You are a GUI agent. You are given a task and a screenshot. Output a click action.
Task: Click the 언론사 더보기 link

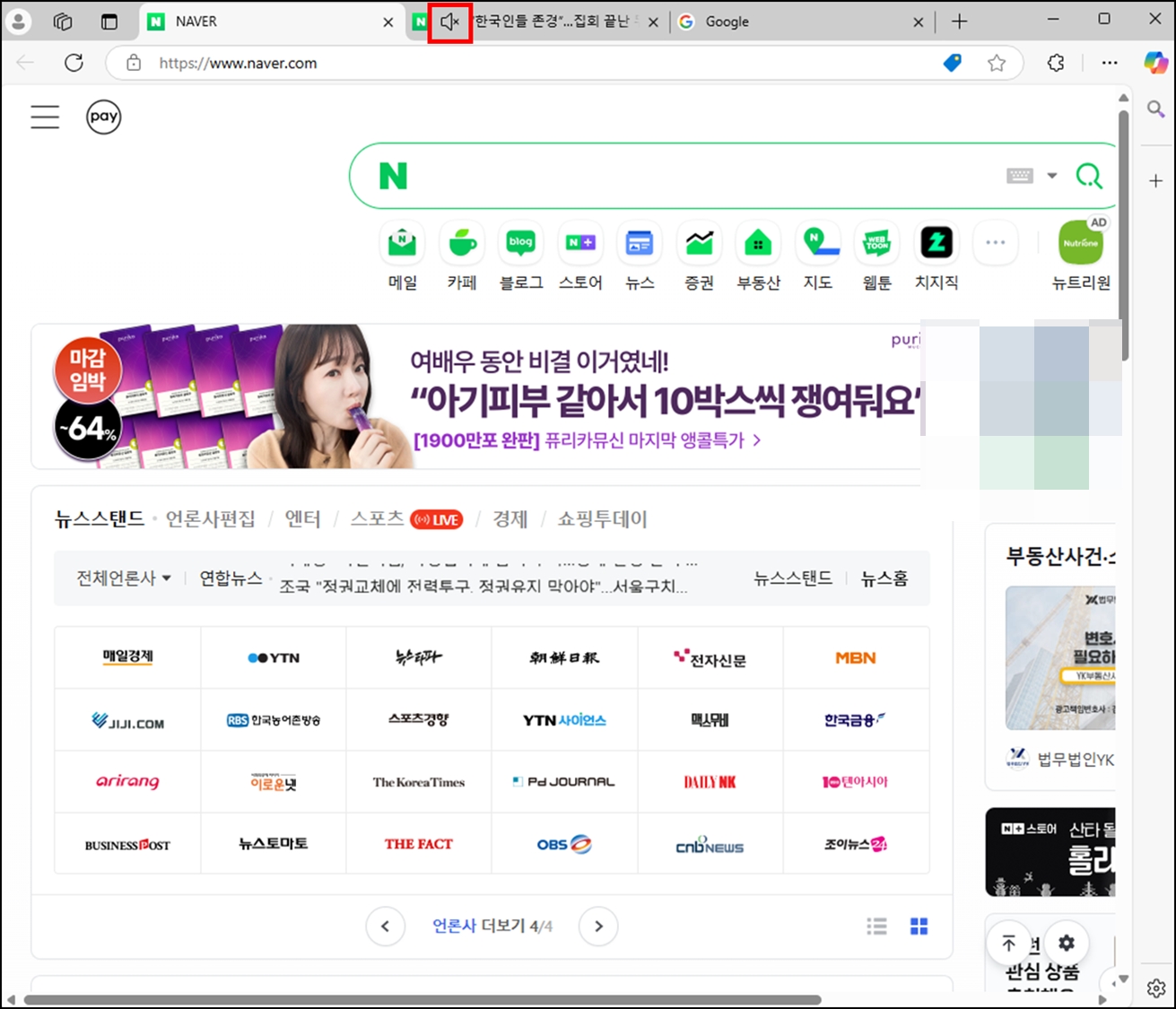[x=492, y=926]
